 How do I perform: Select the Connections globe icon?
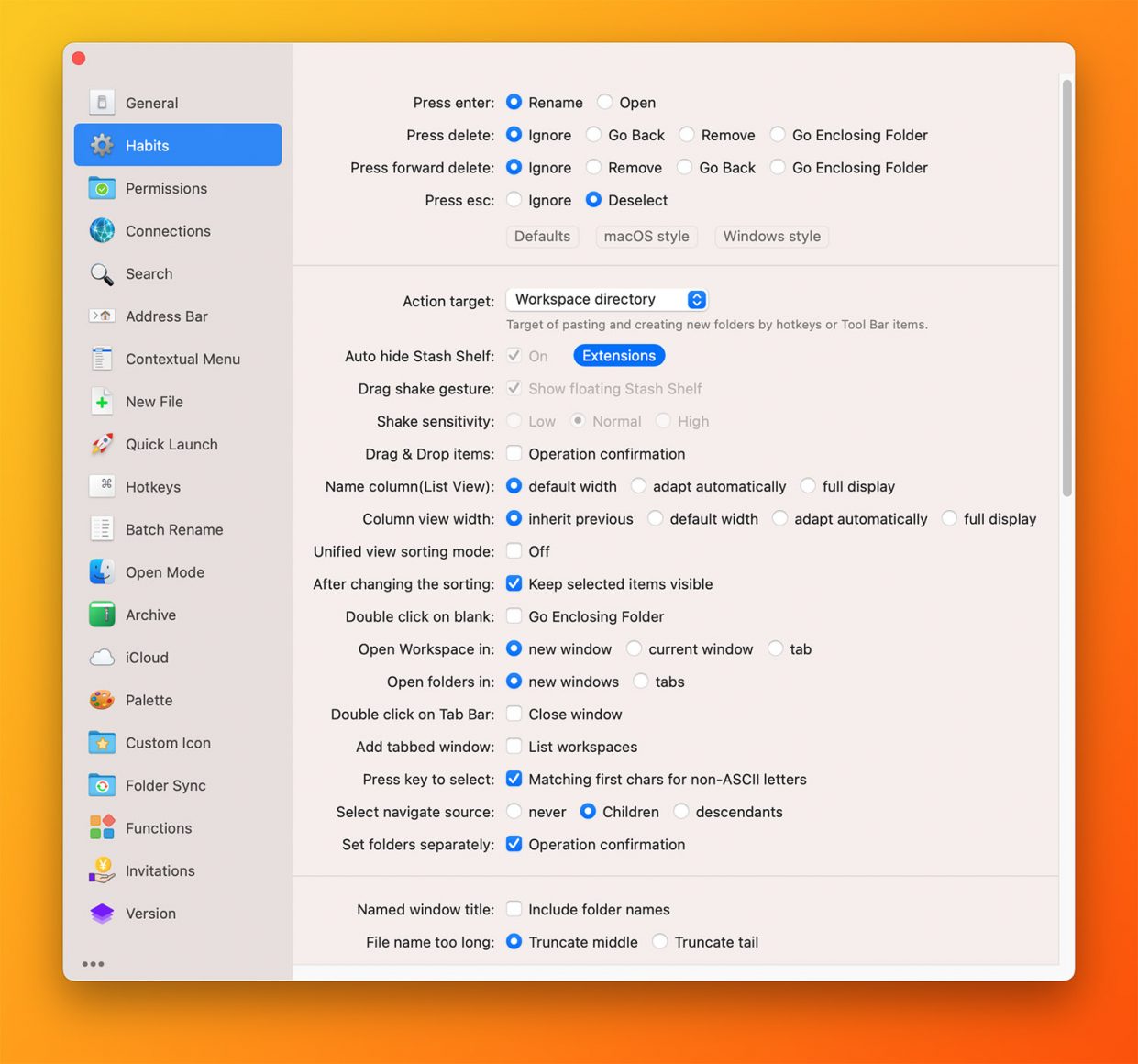tap(102, 231)
